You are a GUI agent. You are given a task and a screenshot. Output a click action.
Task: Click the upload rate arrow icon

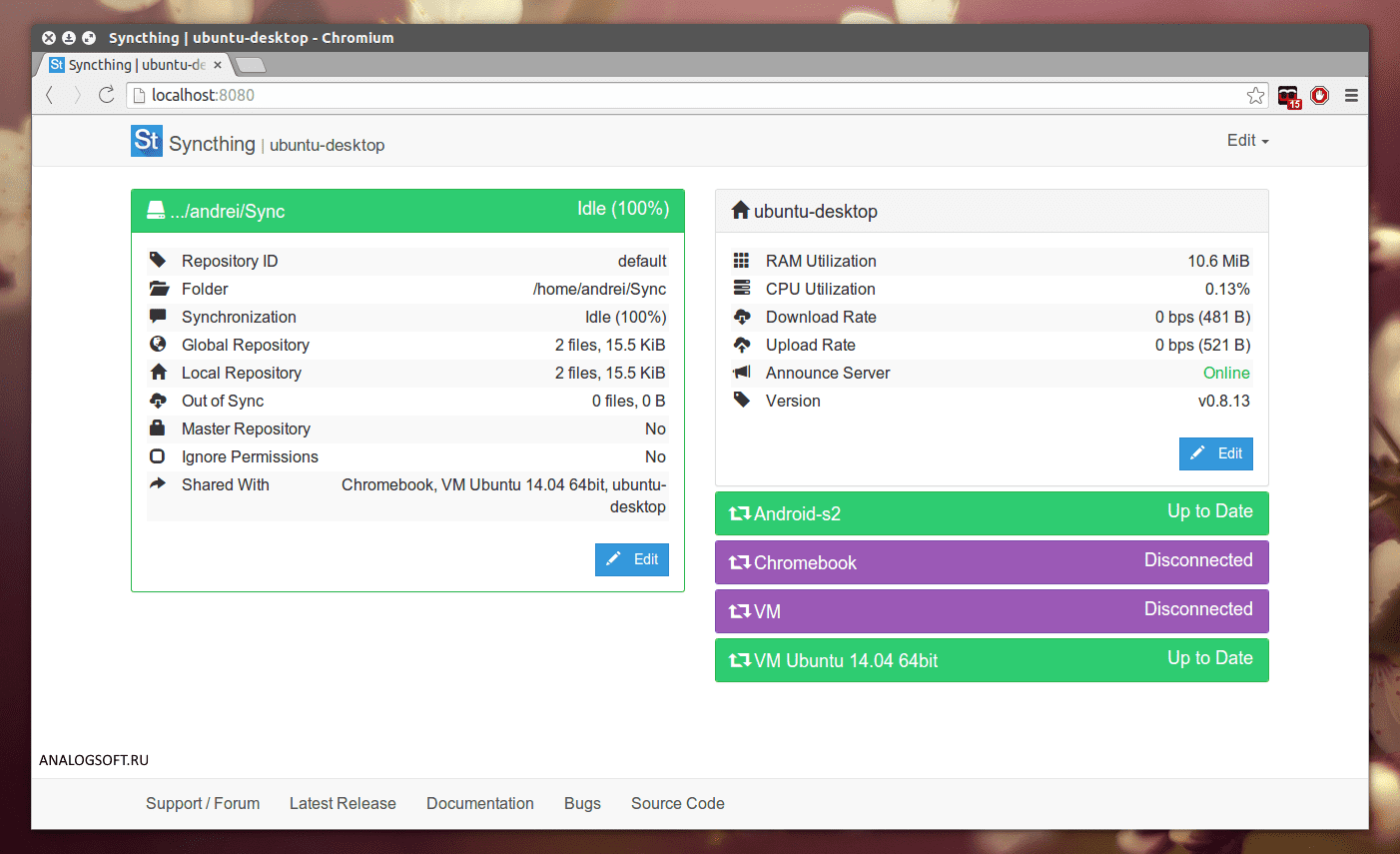741,345
